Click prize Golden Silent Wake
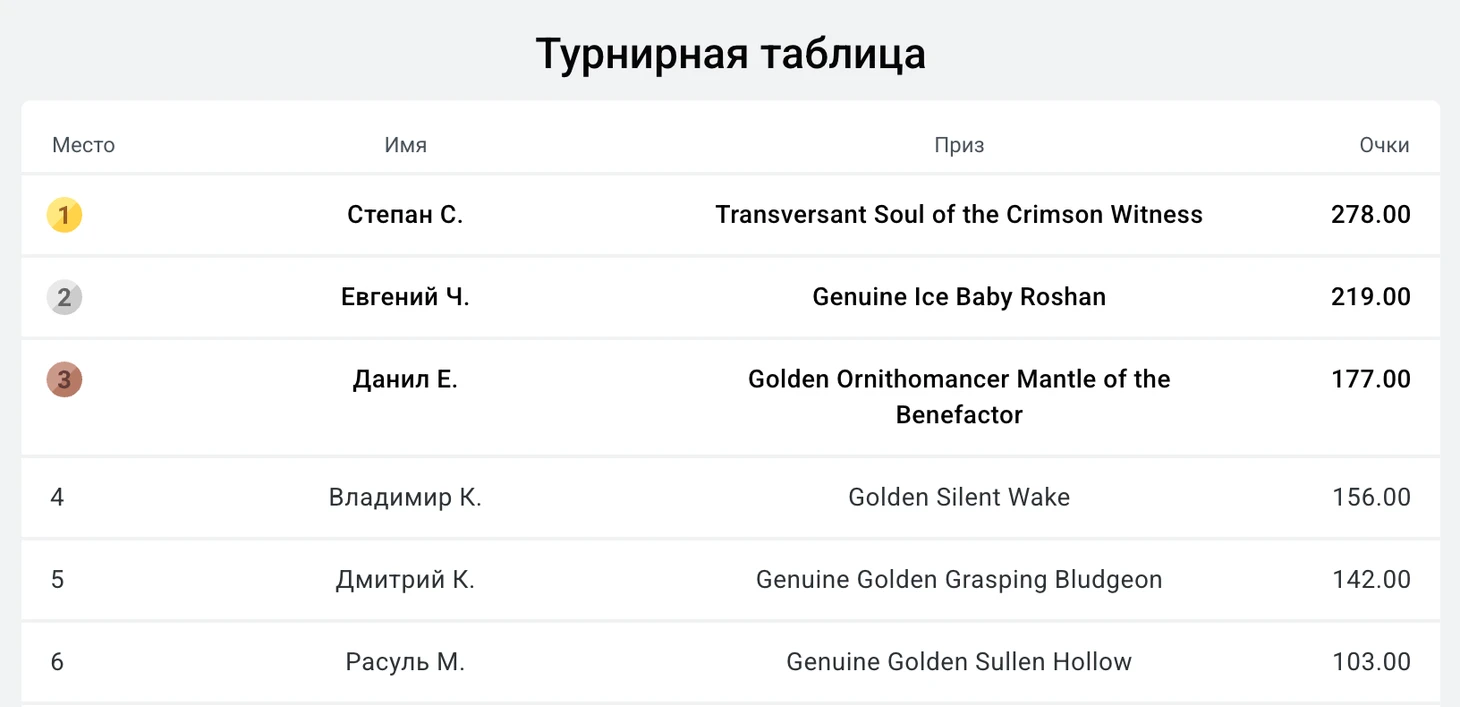The height and width of the screenshot is (707, 1460). point(959,497)
